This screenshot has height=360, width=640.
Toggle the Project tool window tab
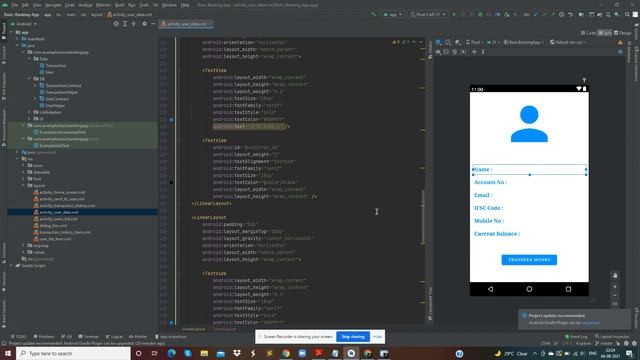[4, 31]
